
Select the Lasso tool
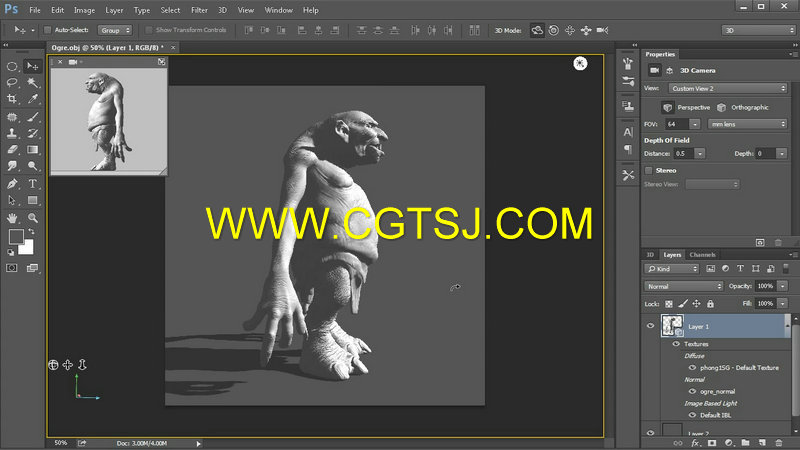(12, 83)
